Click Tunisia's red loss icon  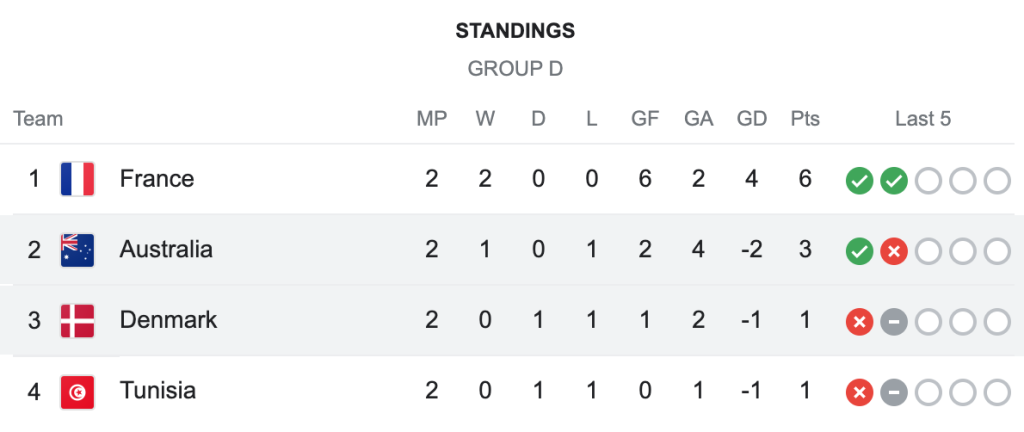click(859, 392)
